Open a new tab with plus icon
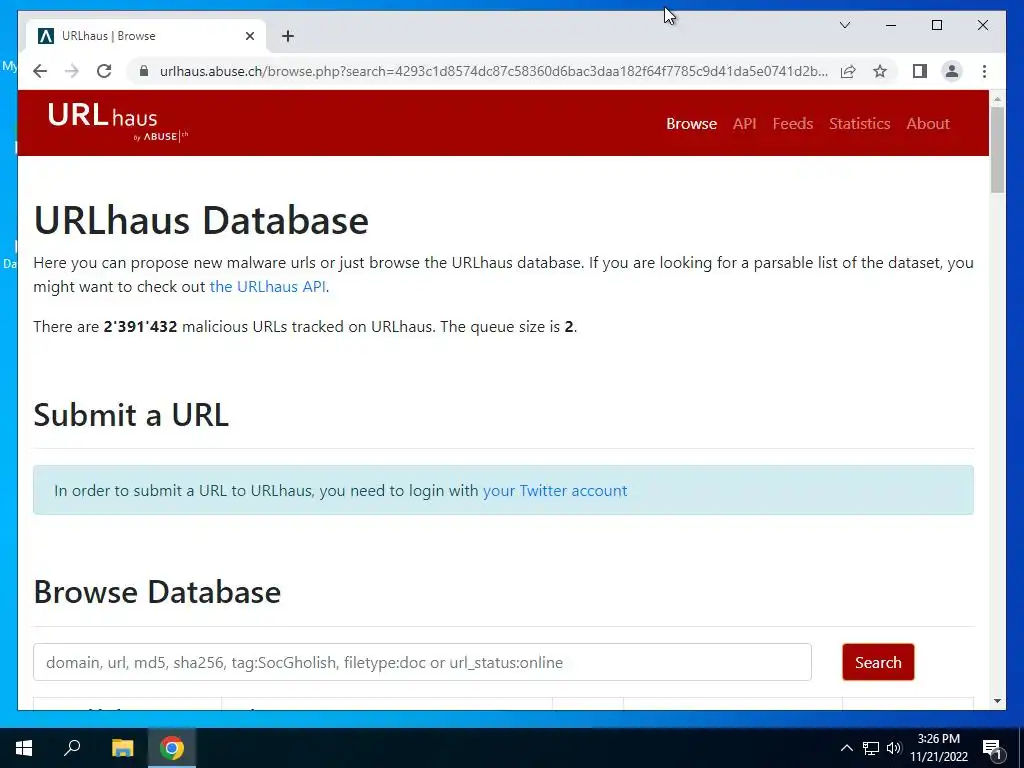This screenshot has height=768, width=1024. [x=288, y=36]
